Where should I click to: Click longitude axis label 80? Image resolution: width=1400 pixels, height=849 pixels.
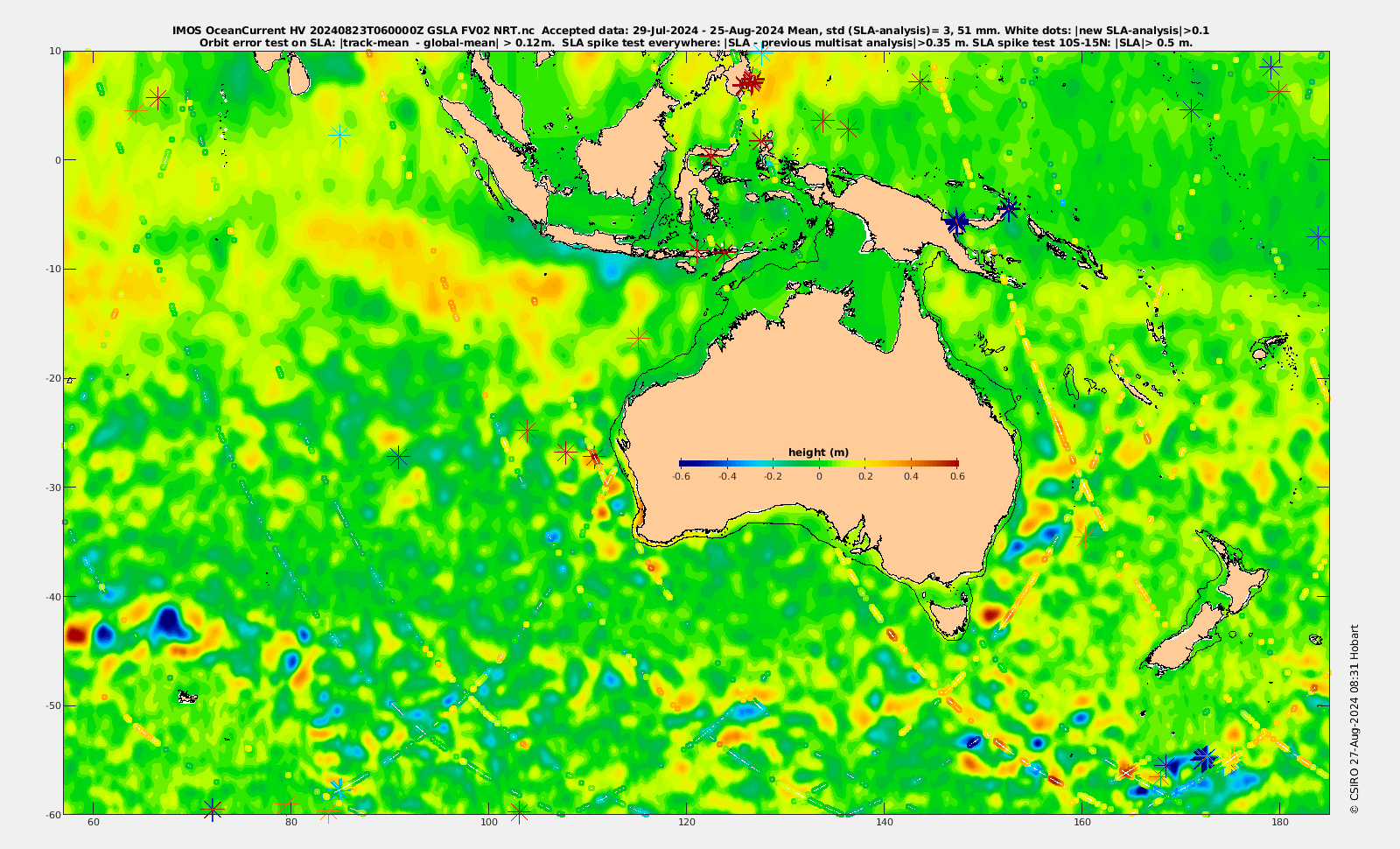pos(290,822)
